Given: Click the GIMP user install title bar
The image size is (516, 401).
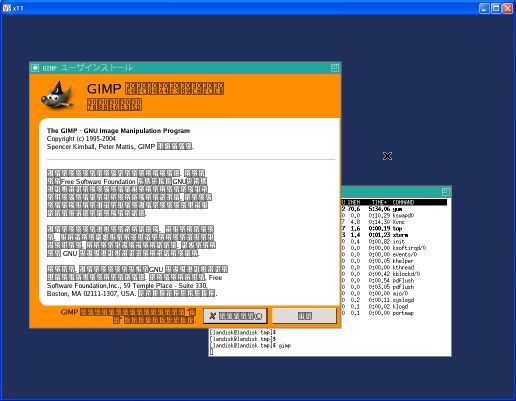Looking at the screenshot, I should 185,68.
